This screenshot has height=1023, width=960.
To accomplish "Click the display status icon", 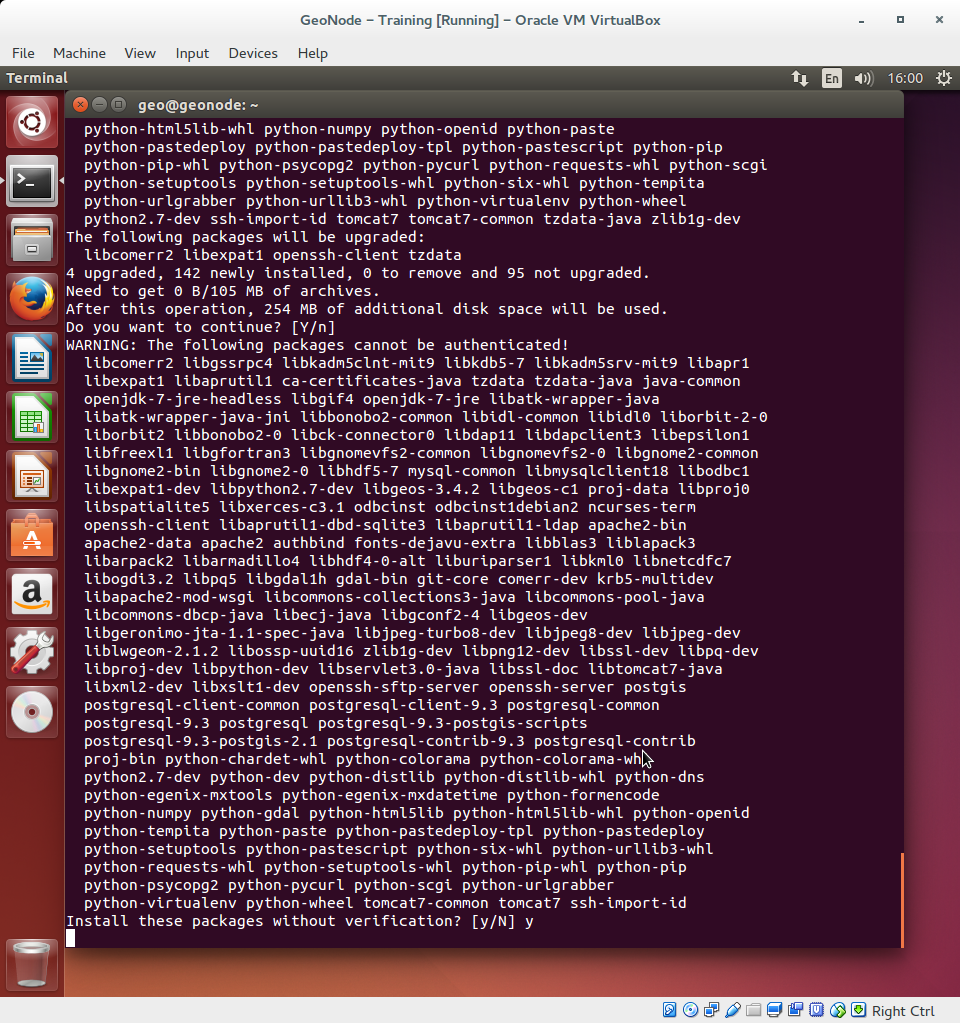I will coord(775,1010).
